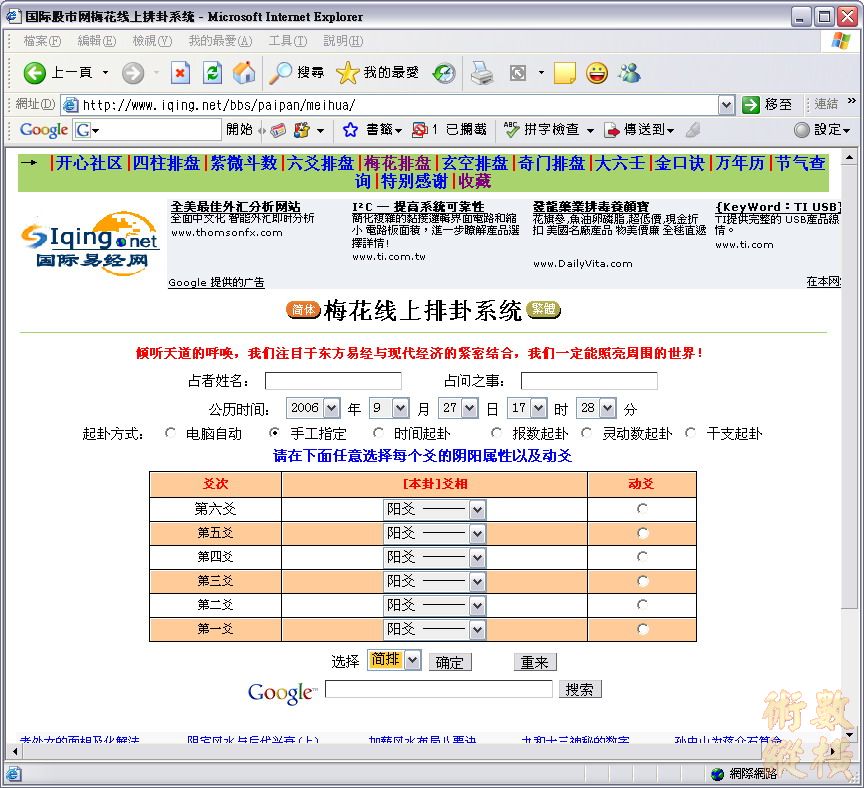Open the 檢視(V) menu

151,41
